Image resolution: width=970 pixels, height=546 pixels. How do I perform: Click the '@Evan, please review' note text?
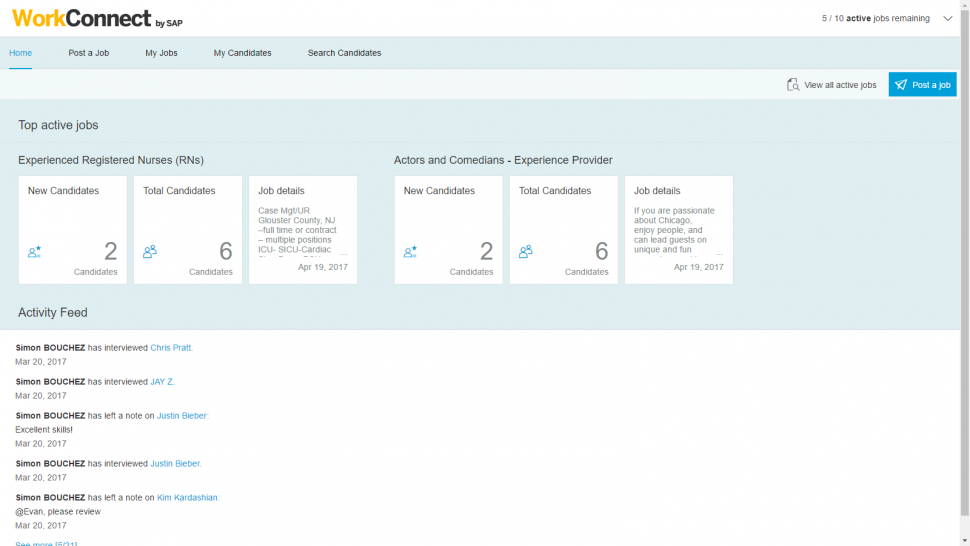click(x=58, y=511)
